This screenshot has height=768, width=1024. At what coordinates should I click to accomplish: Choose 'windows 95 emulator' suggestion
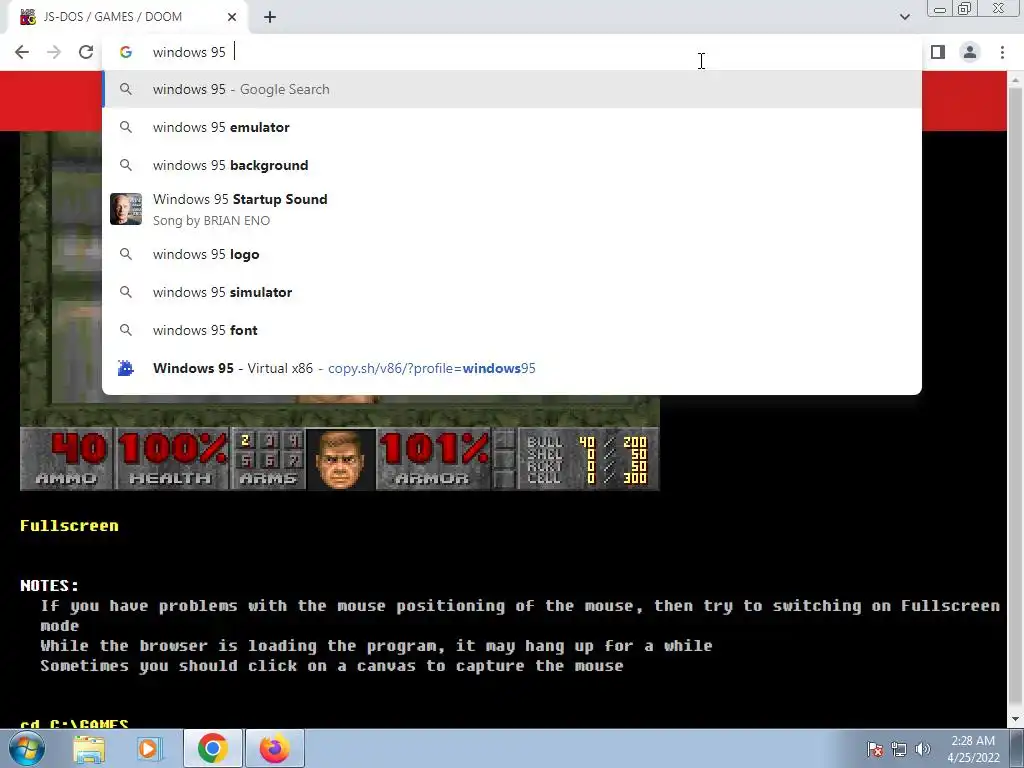(512, 127)
